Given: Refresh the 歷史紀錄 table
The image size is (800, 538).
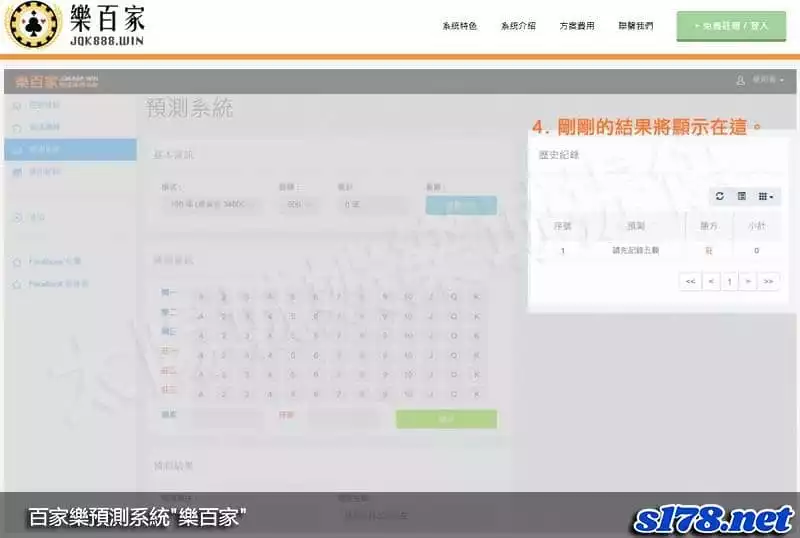Looking at the screenshot, I should point(719,196).
